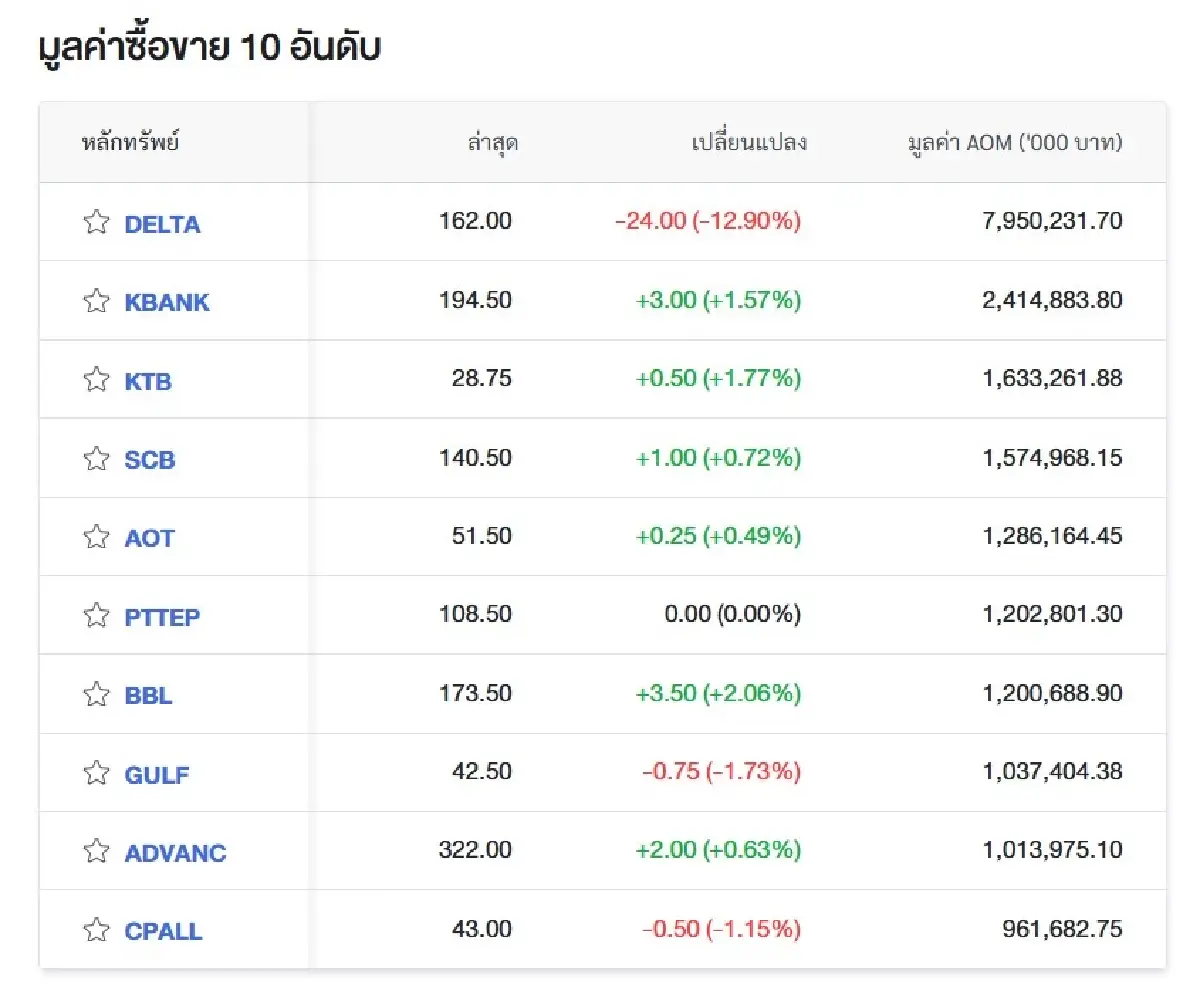View details for PTTEP

[x=161, y=617]
